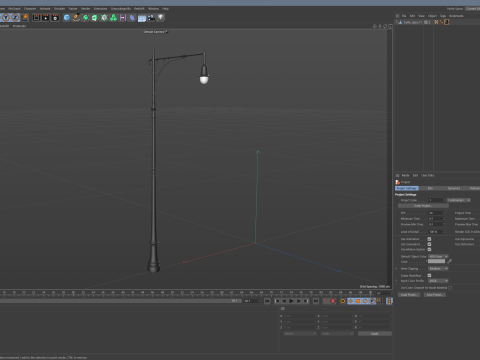Click the Floor environment icon

142,18
